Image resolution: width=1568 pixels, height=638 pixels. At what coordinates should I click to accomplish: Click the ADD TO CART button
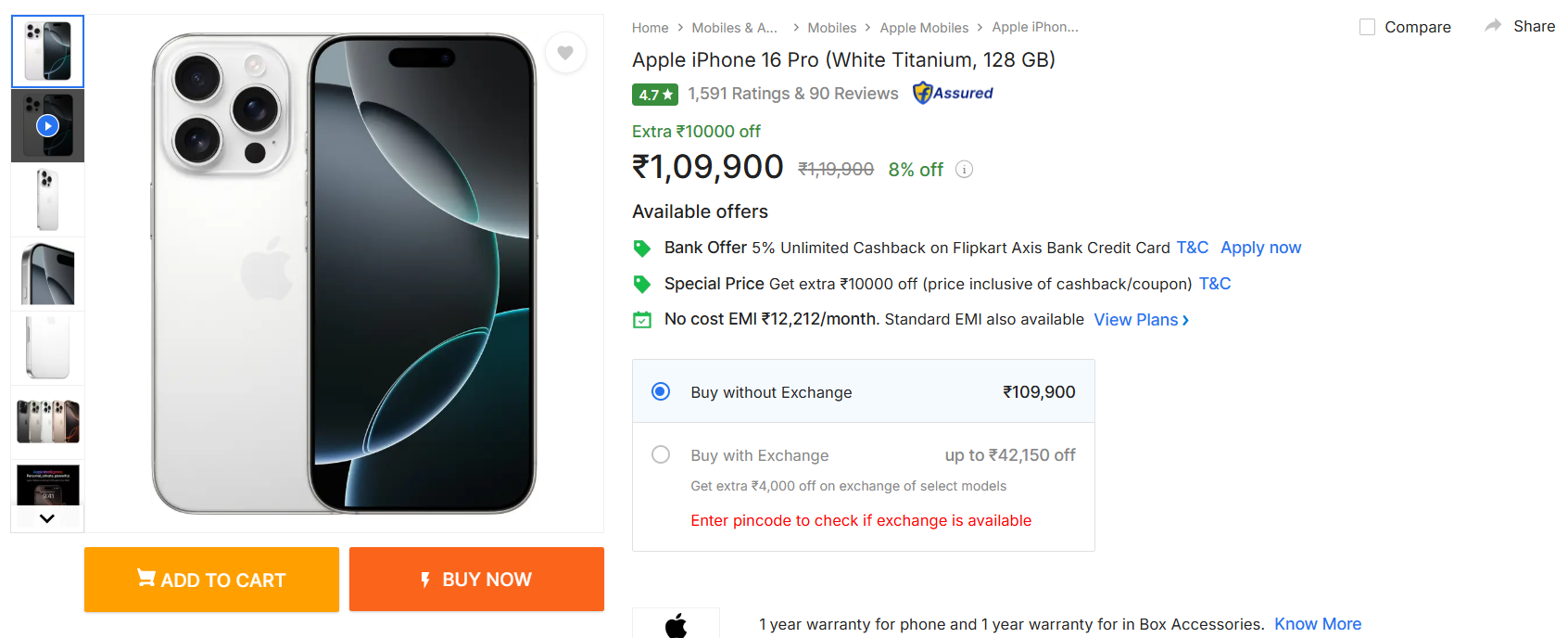[211, 580]
